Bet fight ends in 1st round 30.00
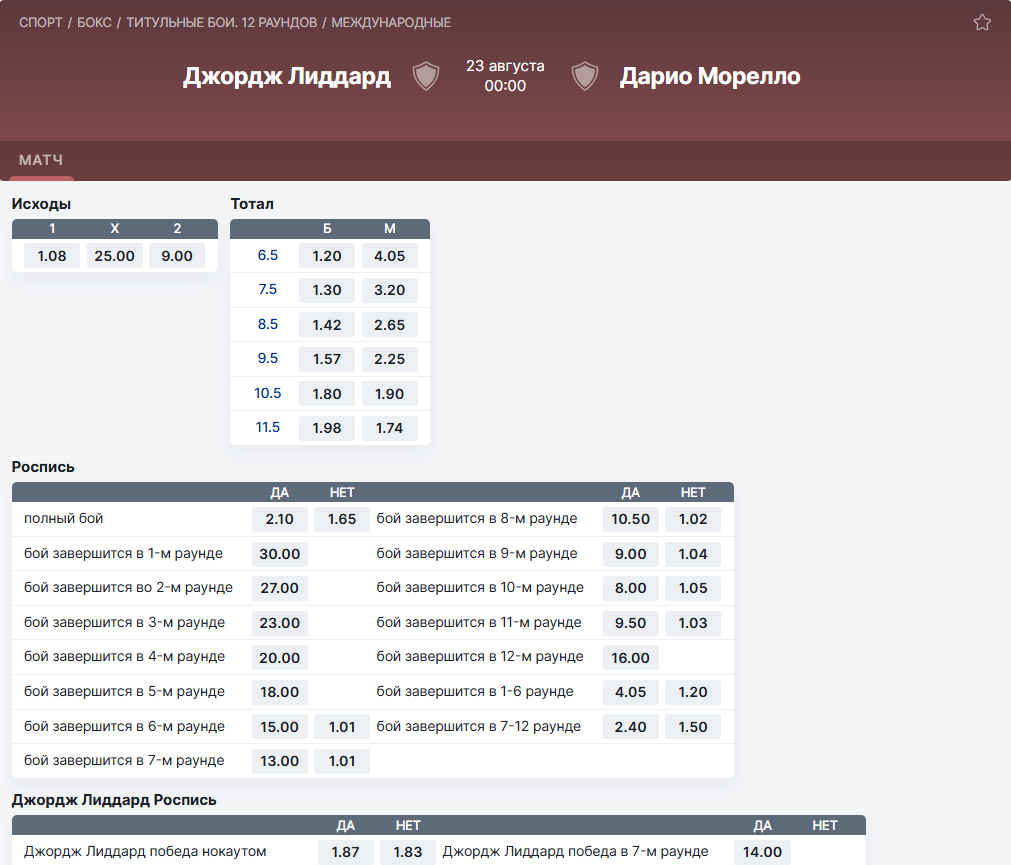1011x865 pixels. 279,554
